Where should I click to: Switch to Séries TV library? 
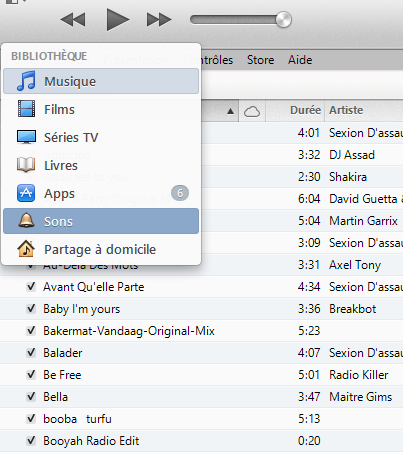click(101, 137)
